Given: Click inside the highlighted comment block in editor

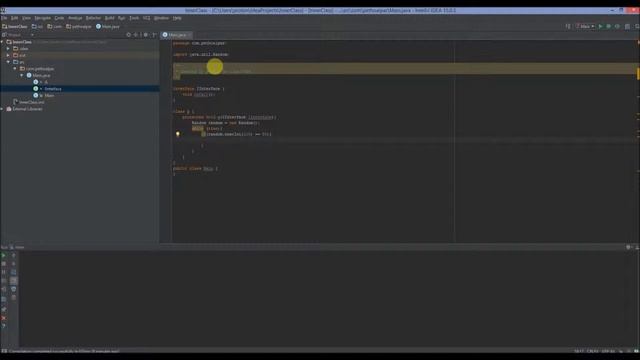Looking at the screenshot, I should tap(404, 71).
